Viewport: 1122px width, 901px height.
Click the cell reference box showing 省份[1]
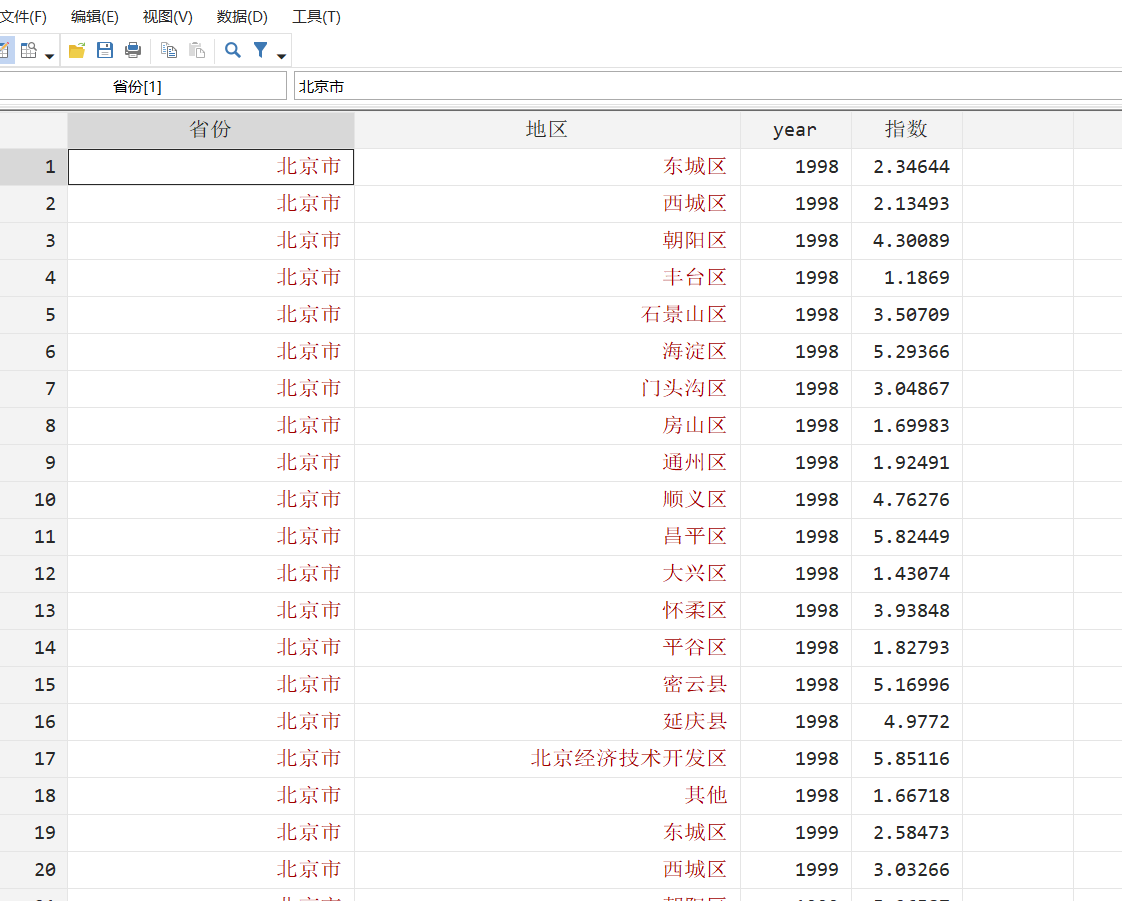[x=142, y=87]
